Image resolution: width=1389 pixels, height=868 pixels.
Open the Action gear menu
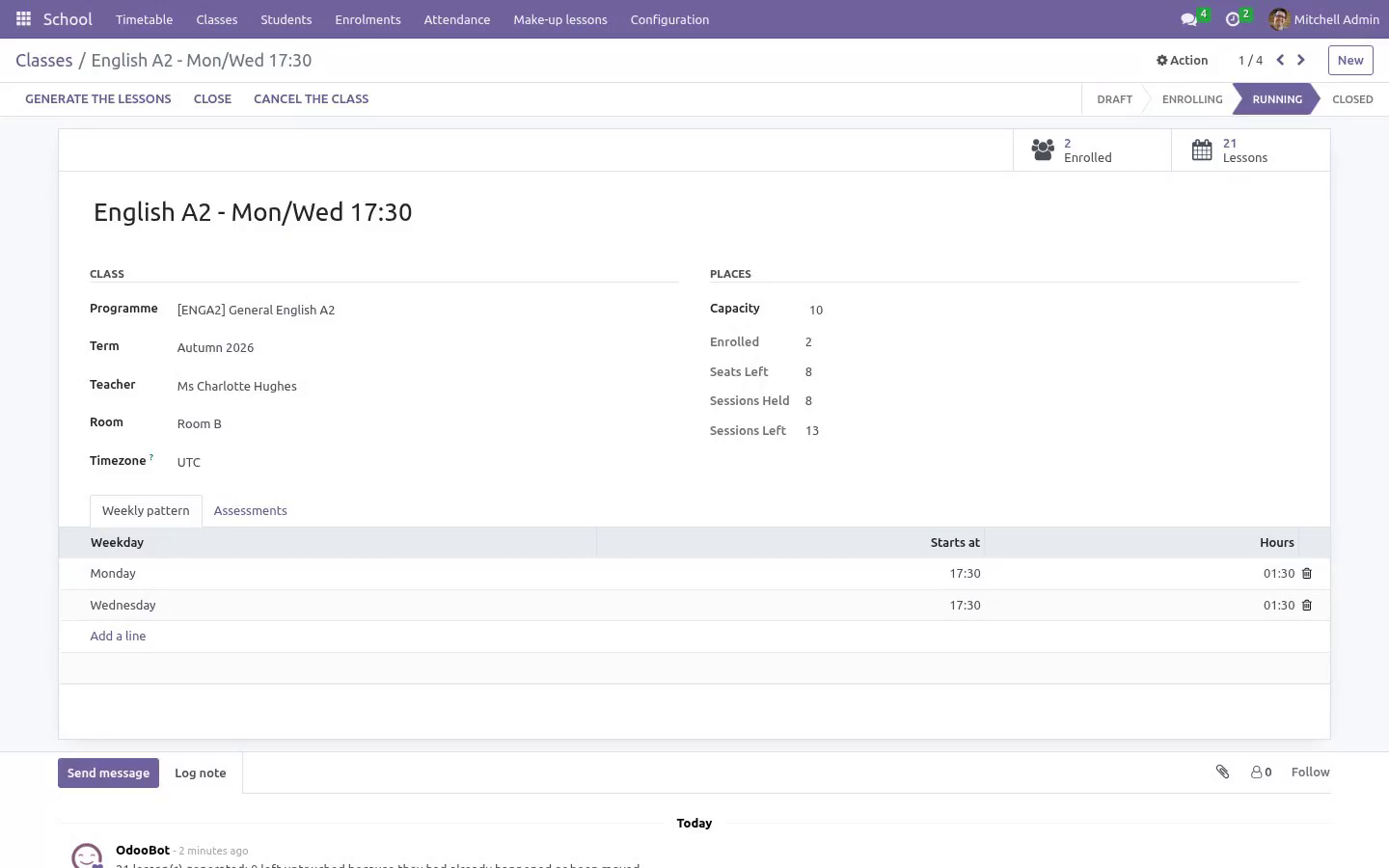[1182, 60]
